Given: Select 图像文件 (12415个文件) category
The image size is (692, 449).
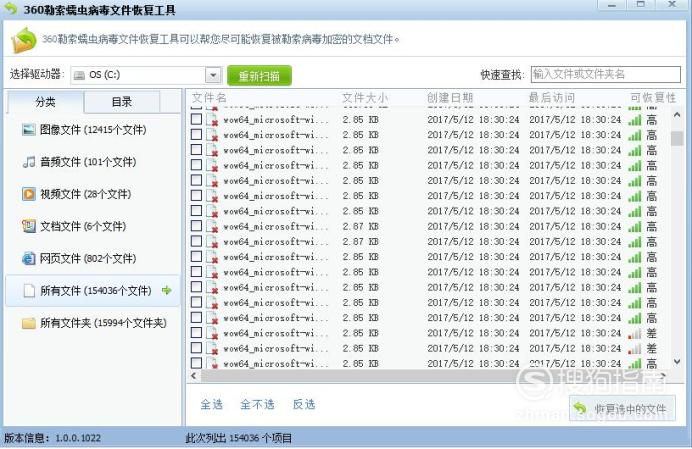Looking at the screenshot, I should tap(93, 130).
